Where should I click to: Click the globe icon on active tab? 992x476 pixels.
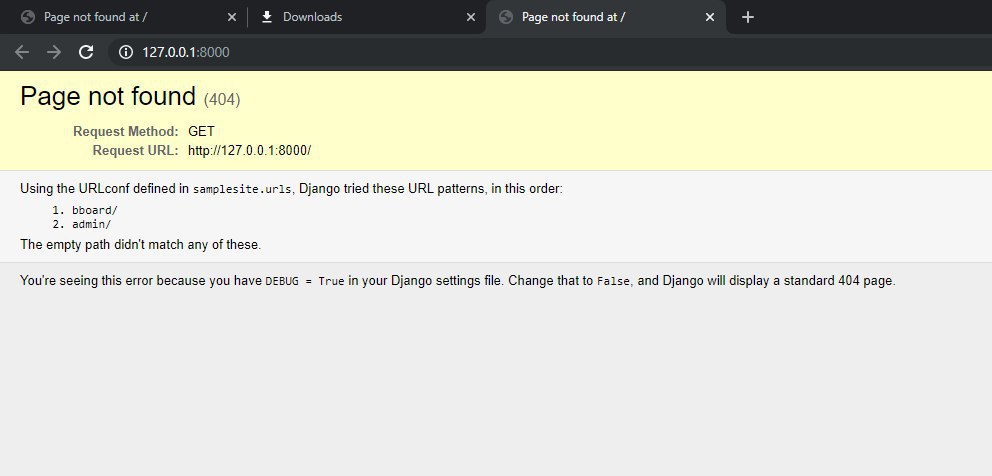tap(505, 17)
